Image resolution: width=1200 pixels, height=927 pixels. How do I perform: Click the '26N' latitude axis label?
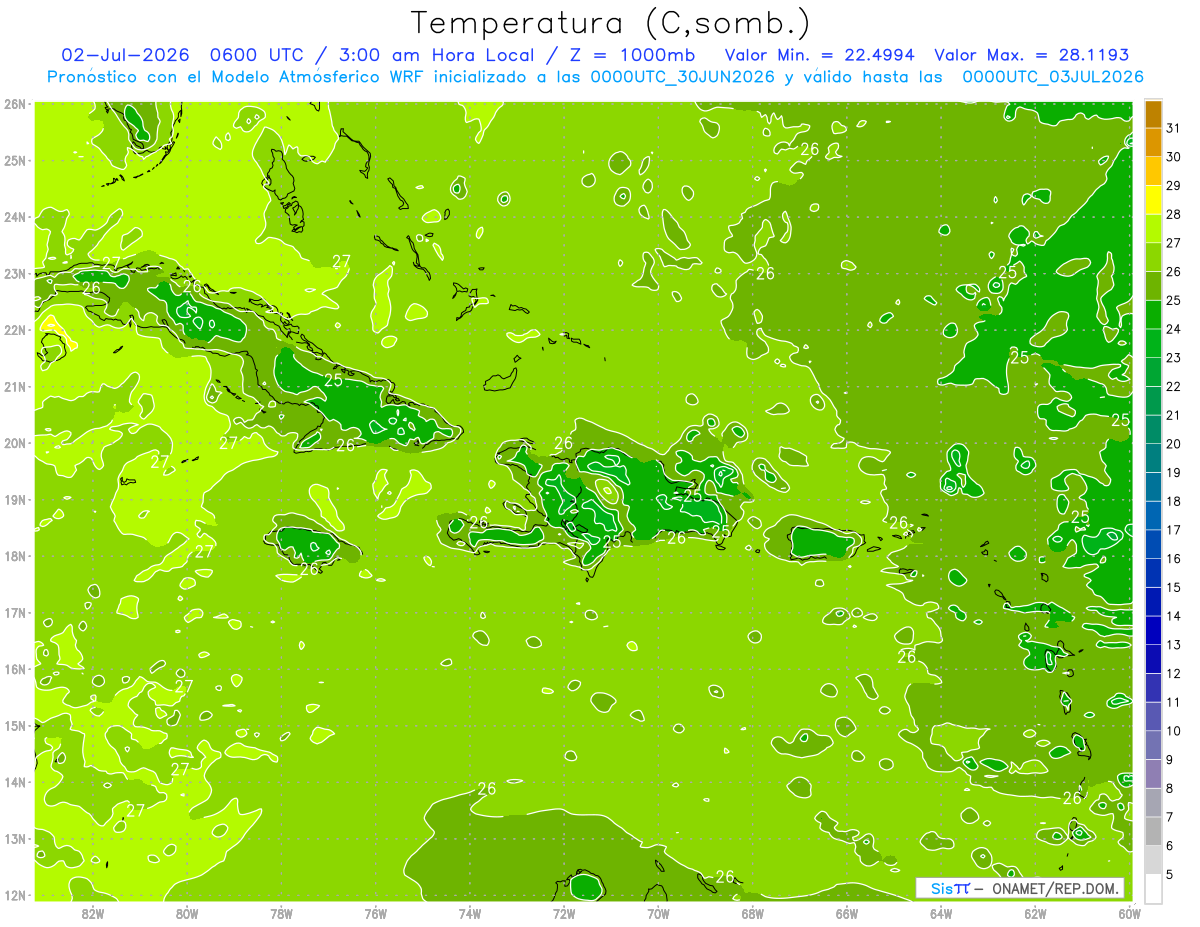14,104
